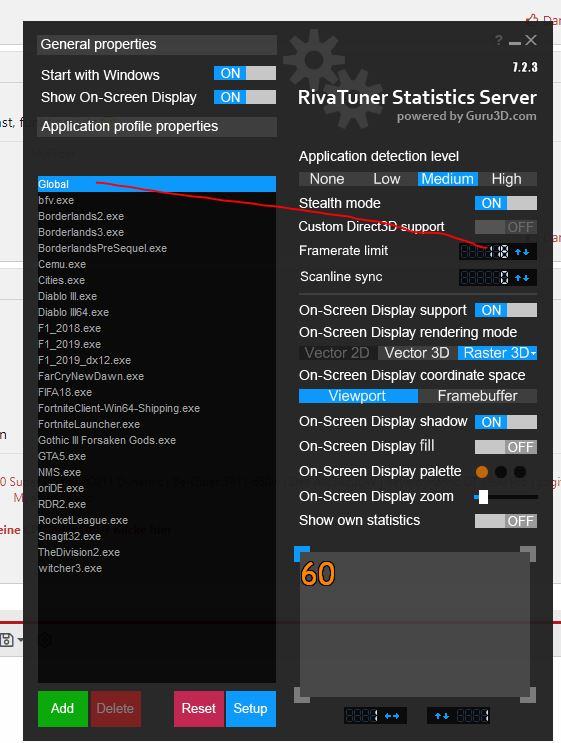The width and height of the screenshot is (561, 743).
Task: Toggle Show On-Screen Display switch
Action: point(244,97)
